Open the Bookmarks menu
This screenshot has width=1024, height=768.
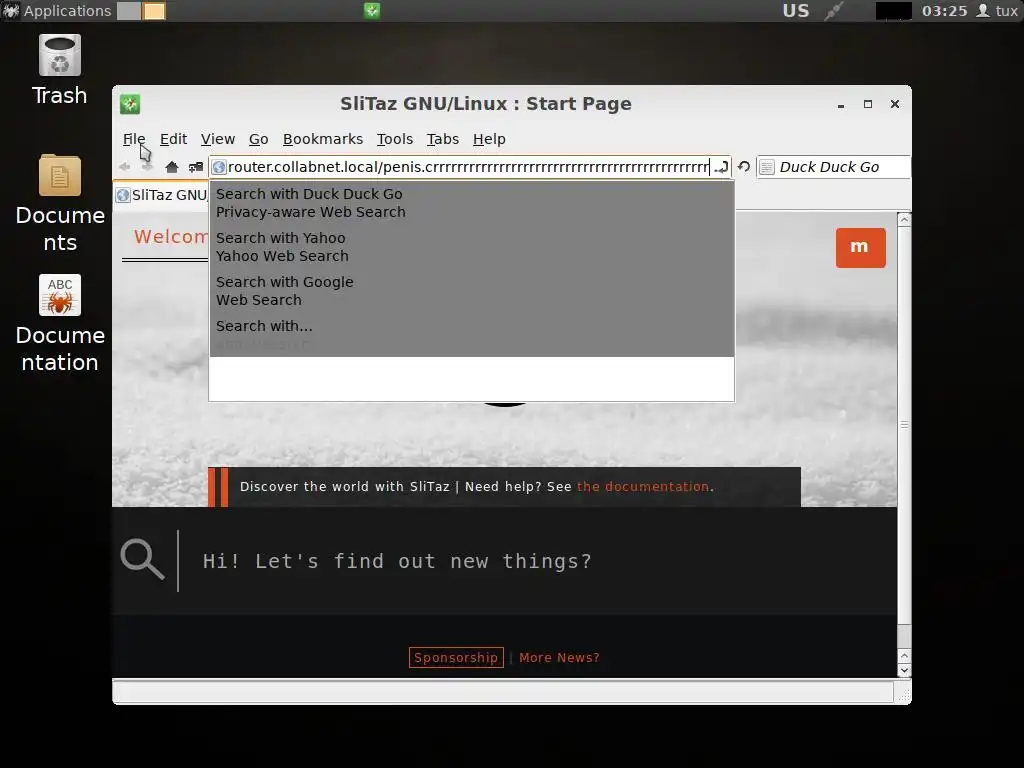[323, 139]
